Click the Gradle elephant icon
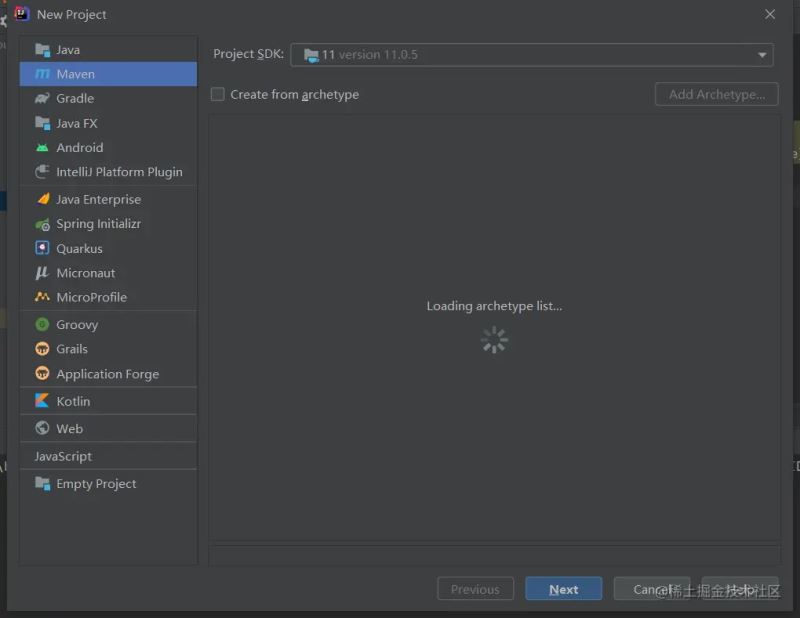Screen dimensions: 800x618 click(x=42, y=98)
